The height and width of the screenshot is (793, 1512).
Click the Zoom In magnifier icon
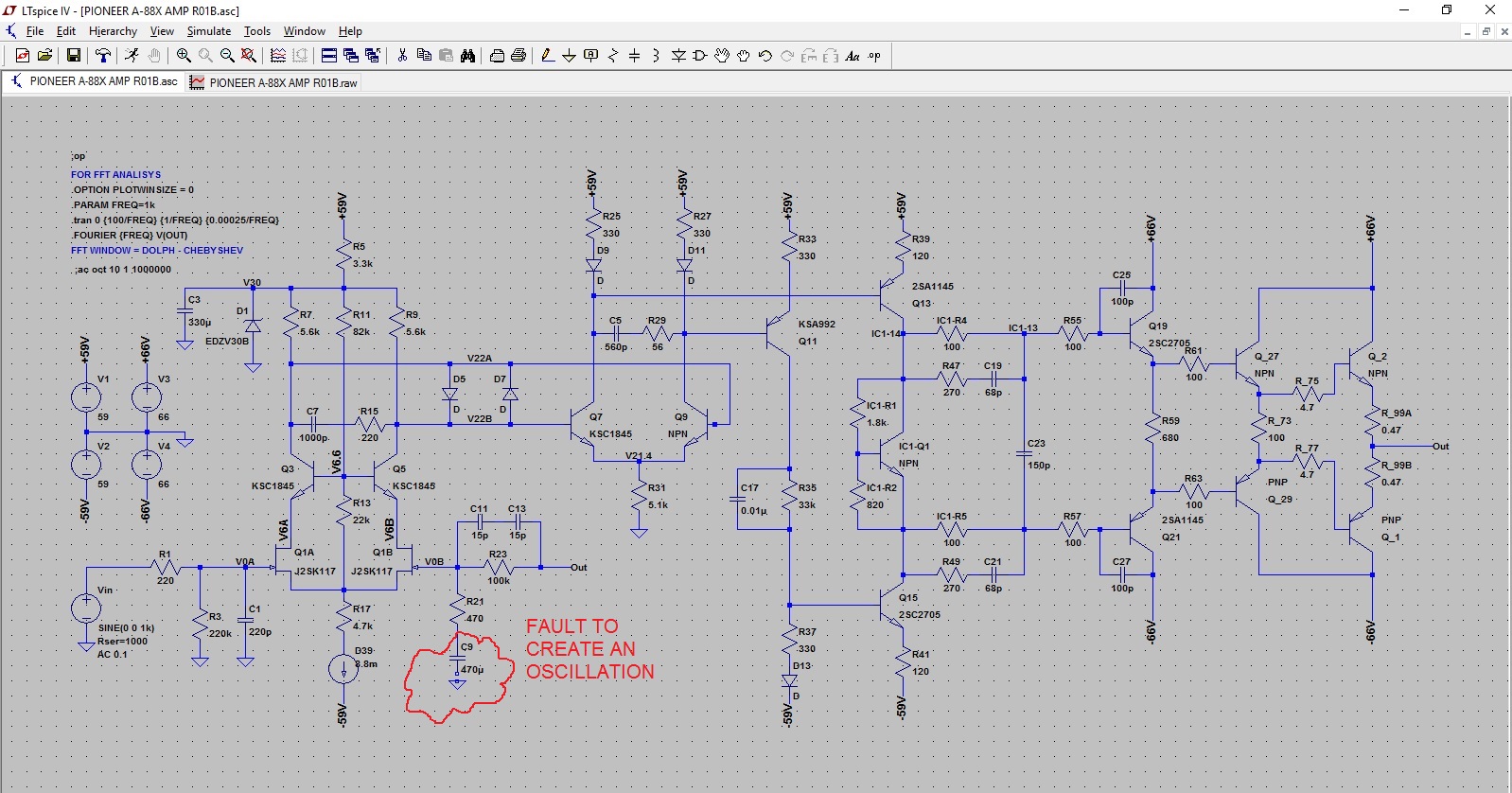pos(184,56)
